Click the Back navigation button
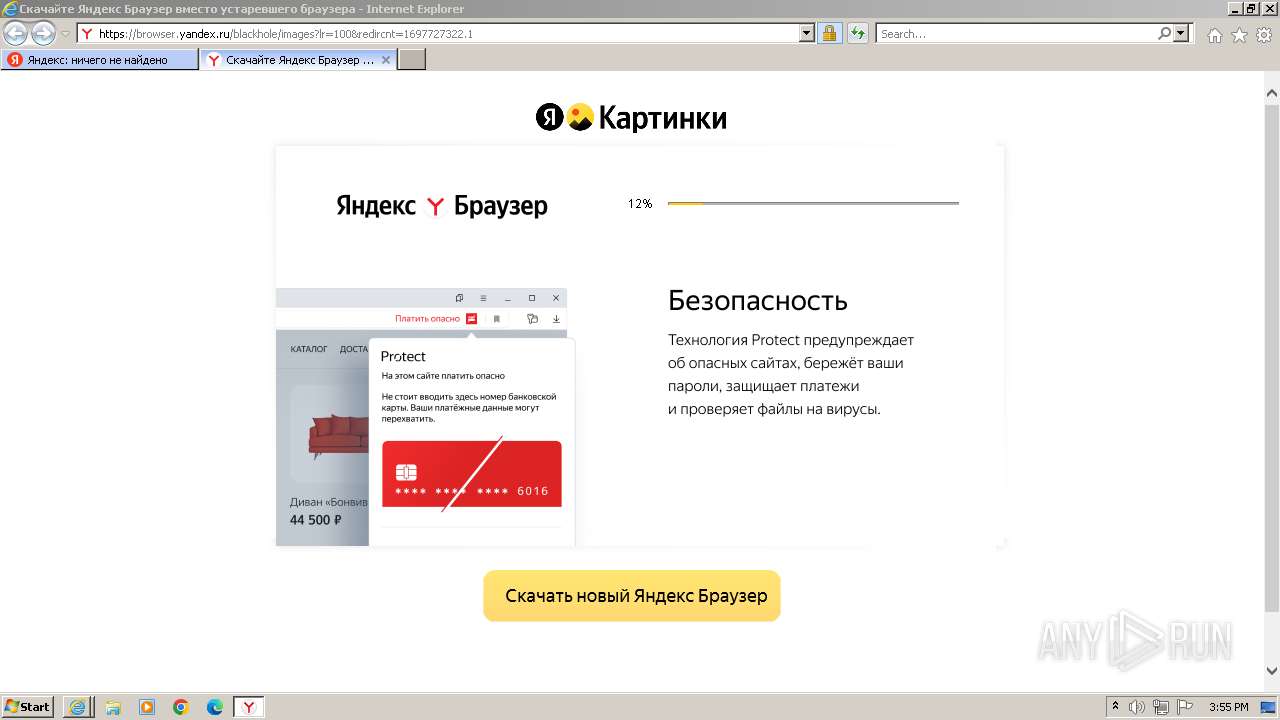The image size is (1280, 720). pos(16,33)
